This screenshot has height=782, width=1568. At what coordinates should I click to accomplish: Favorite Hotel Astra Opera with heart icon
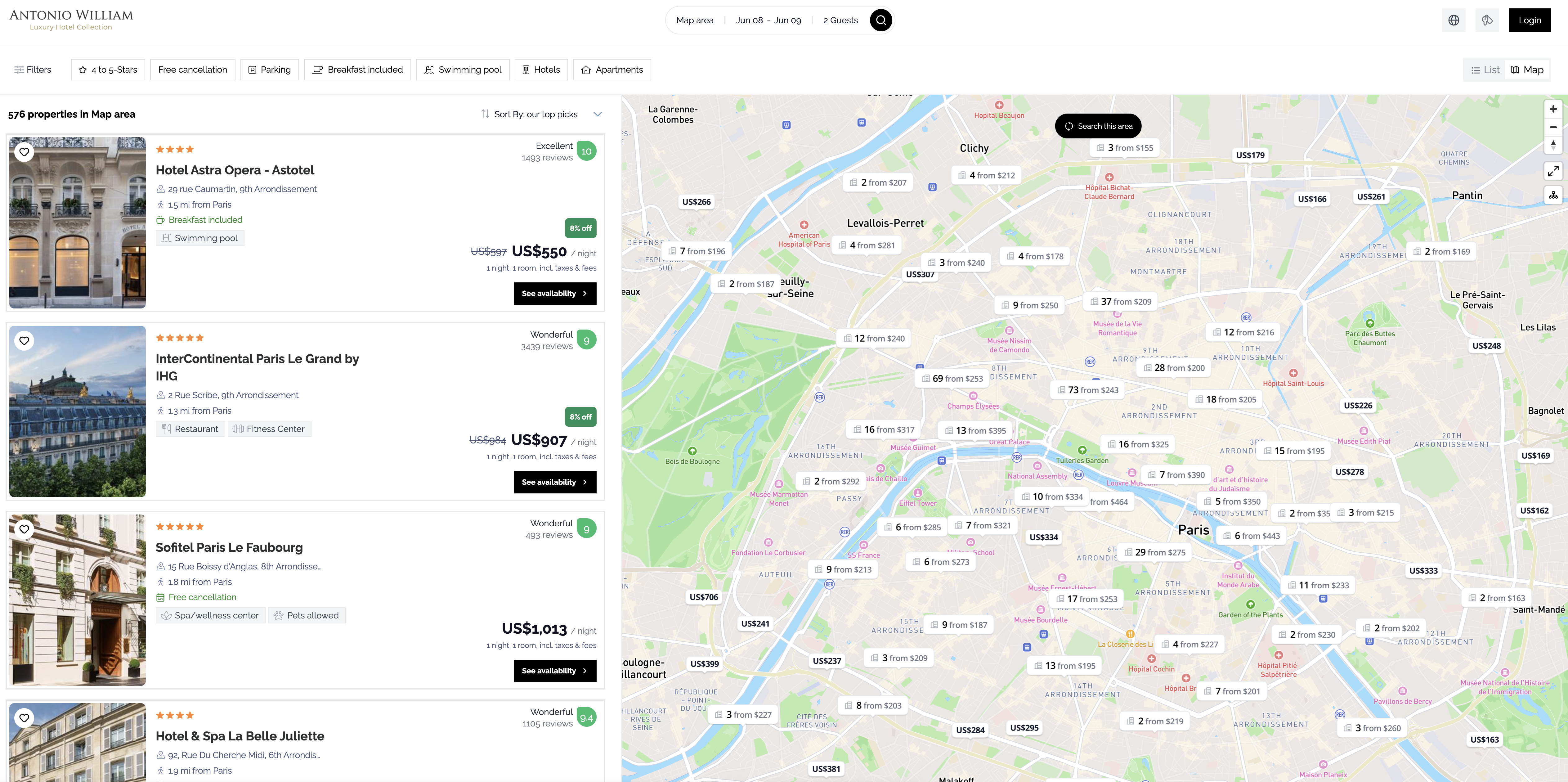pos(24,152)
